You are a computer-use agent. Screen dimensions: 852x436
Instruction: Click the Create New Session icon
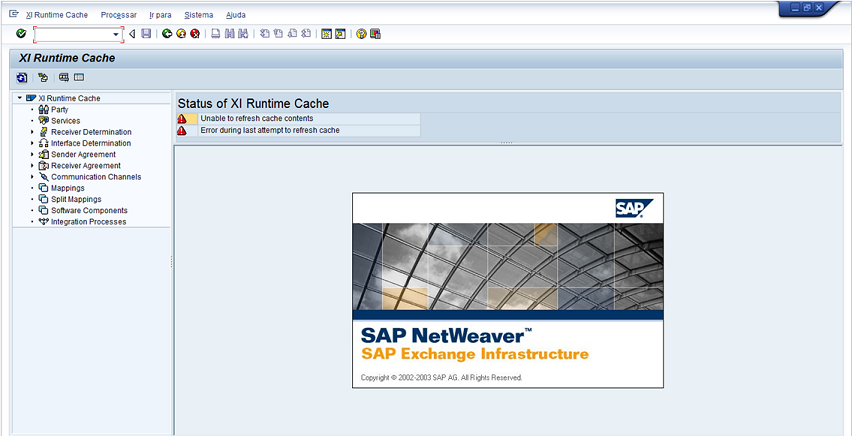tap(326, 34)
